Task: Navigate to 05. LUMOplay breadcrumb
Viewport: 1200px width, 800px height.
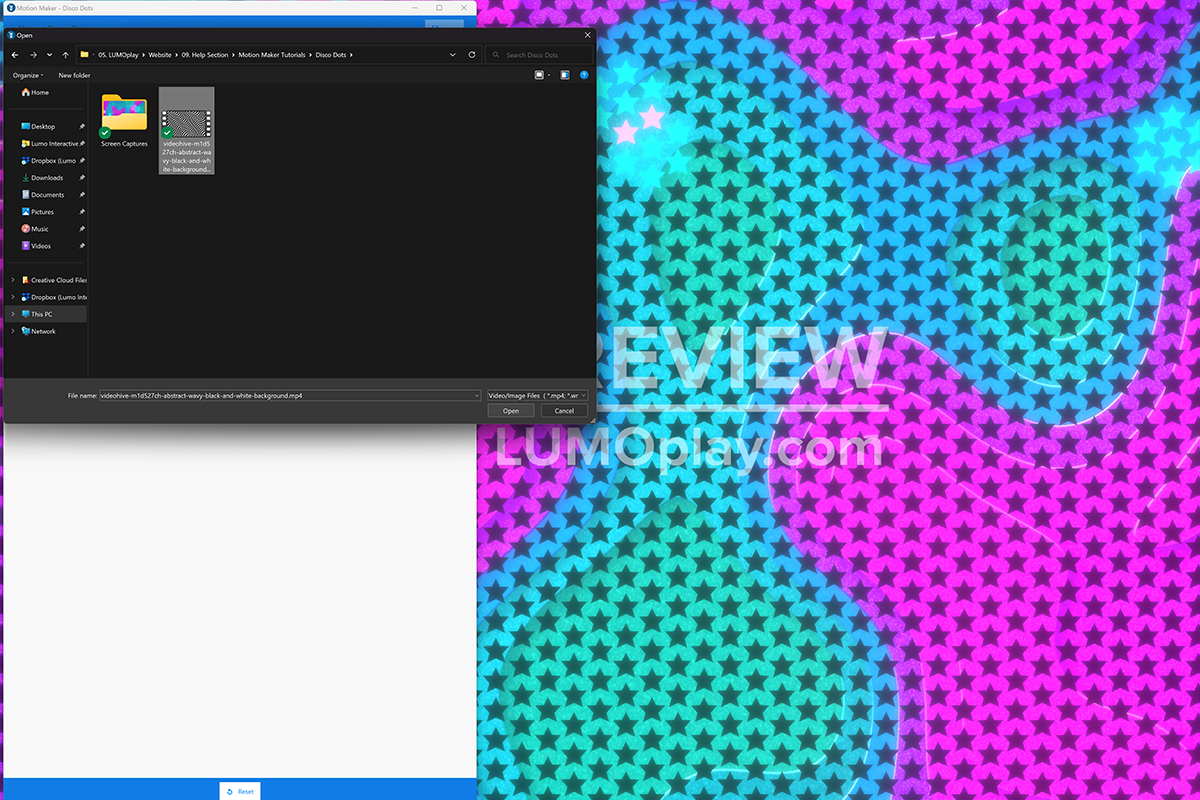Action: (x=120, y=55)
